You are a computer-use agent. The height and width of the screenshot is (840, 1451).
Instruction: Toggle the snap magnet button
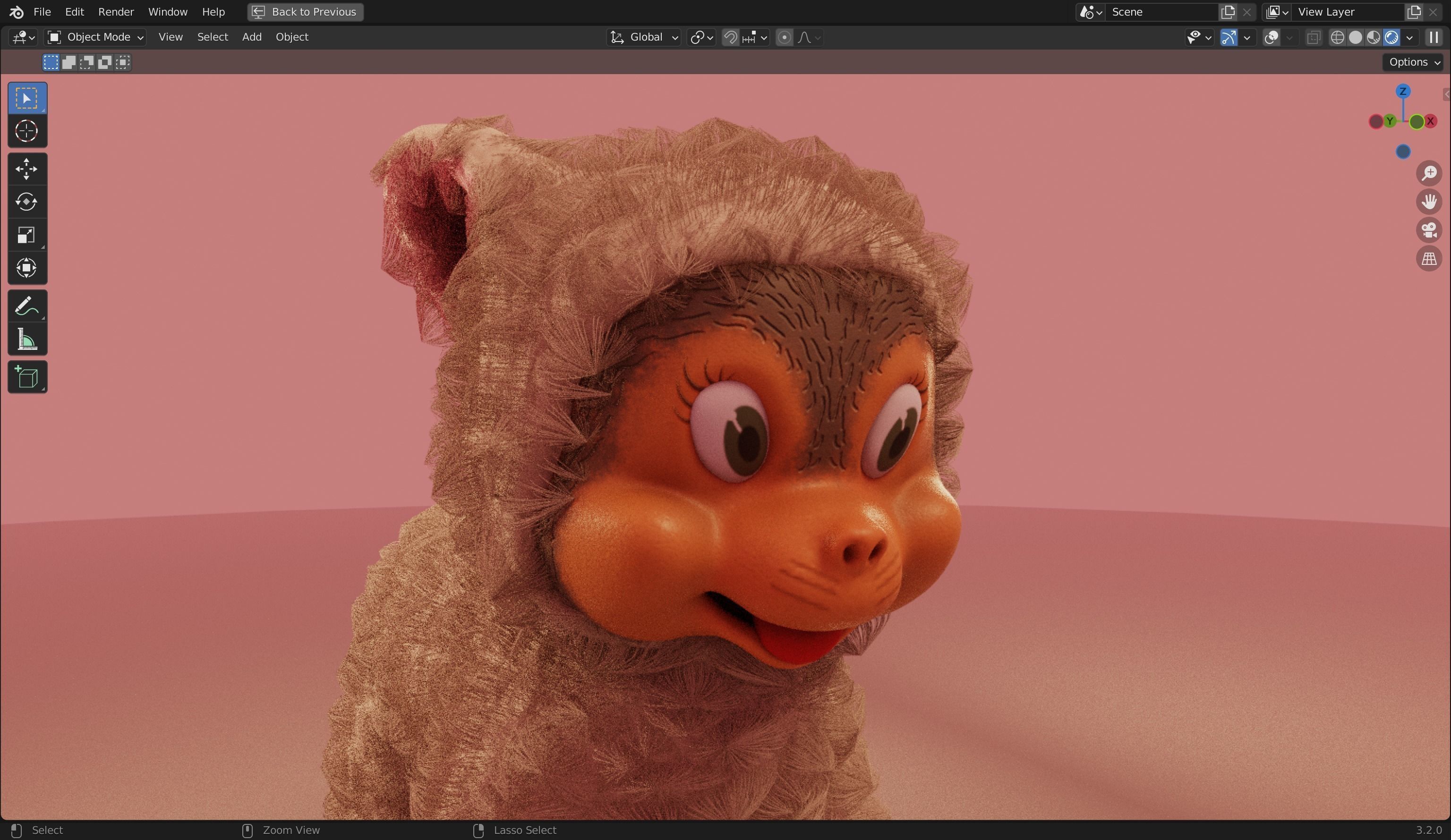pos(730,37)
